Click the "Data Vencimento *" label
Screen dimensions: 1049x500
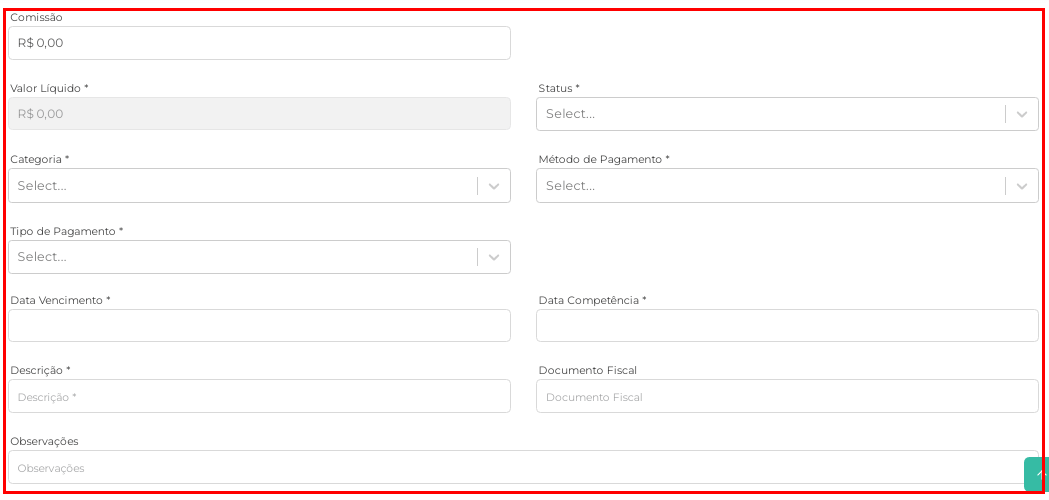[60, 300]
